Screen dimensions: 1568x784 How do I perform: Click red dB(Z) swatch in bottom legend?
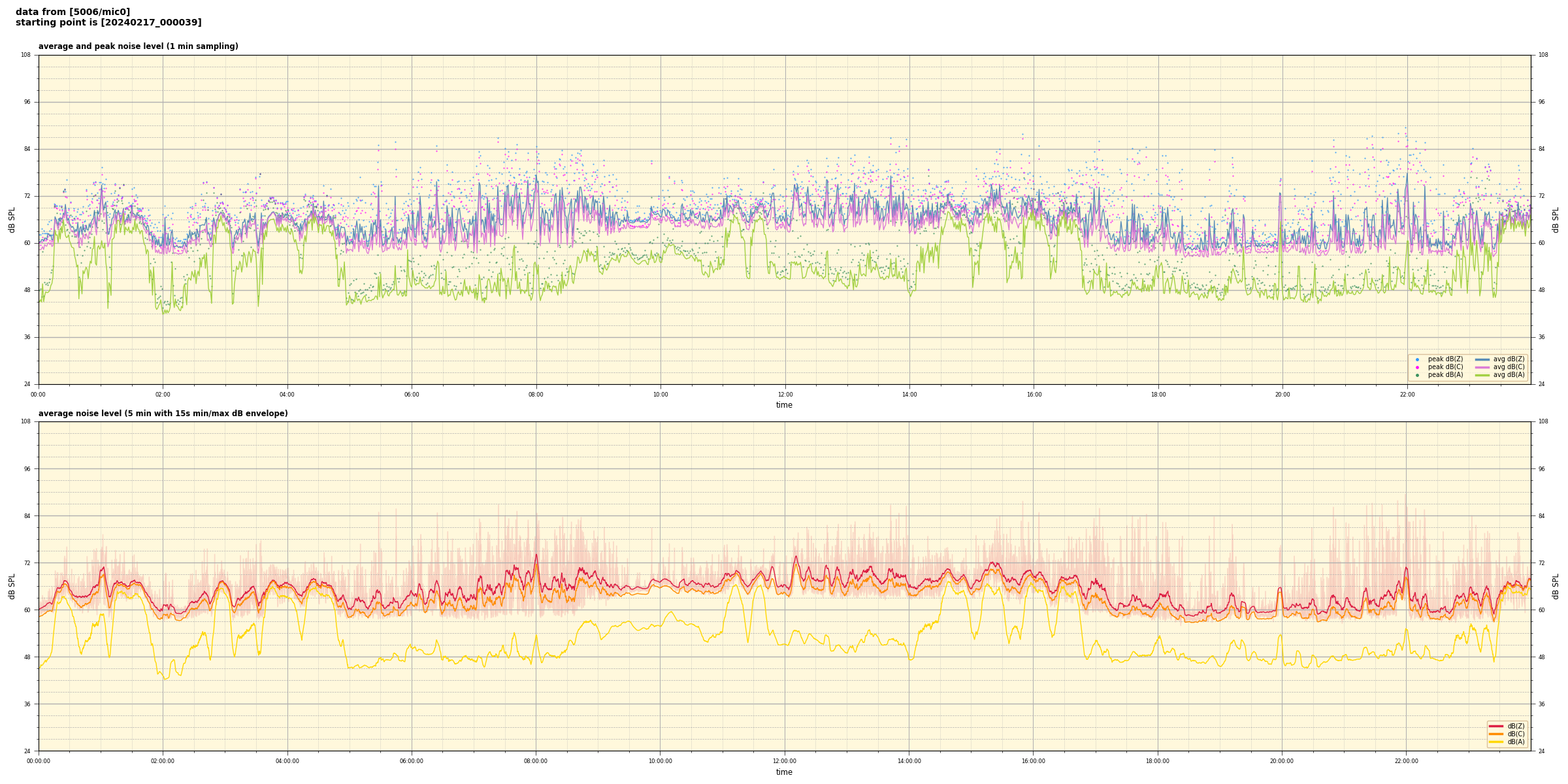(1495, 726)
